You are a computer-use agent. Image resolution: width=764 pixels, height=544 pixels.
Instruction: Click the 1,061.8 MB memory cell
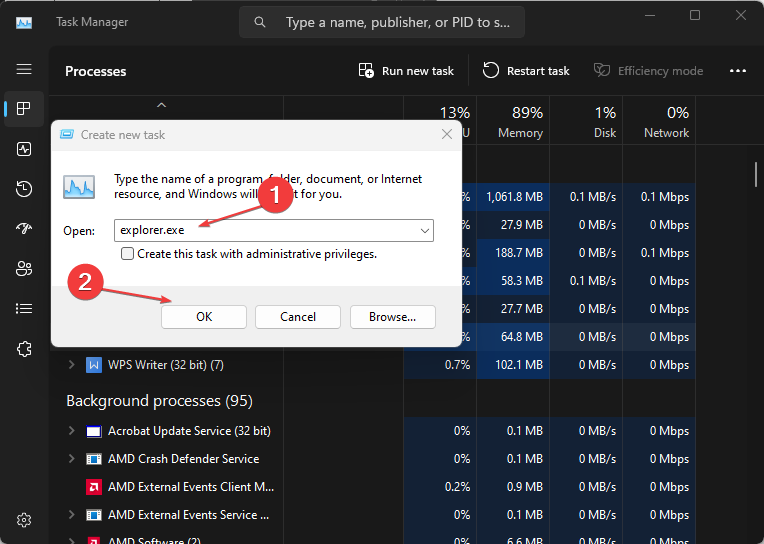(514, 197)
